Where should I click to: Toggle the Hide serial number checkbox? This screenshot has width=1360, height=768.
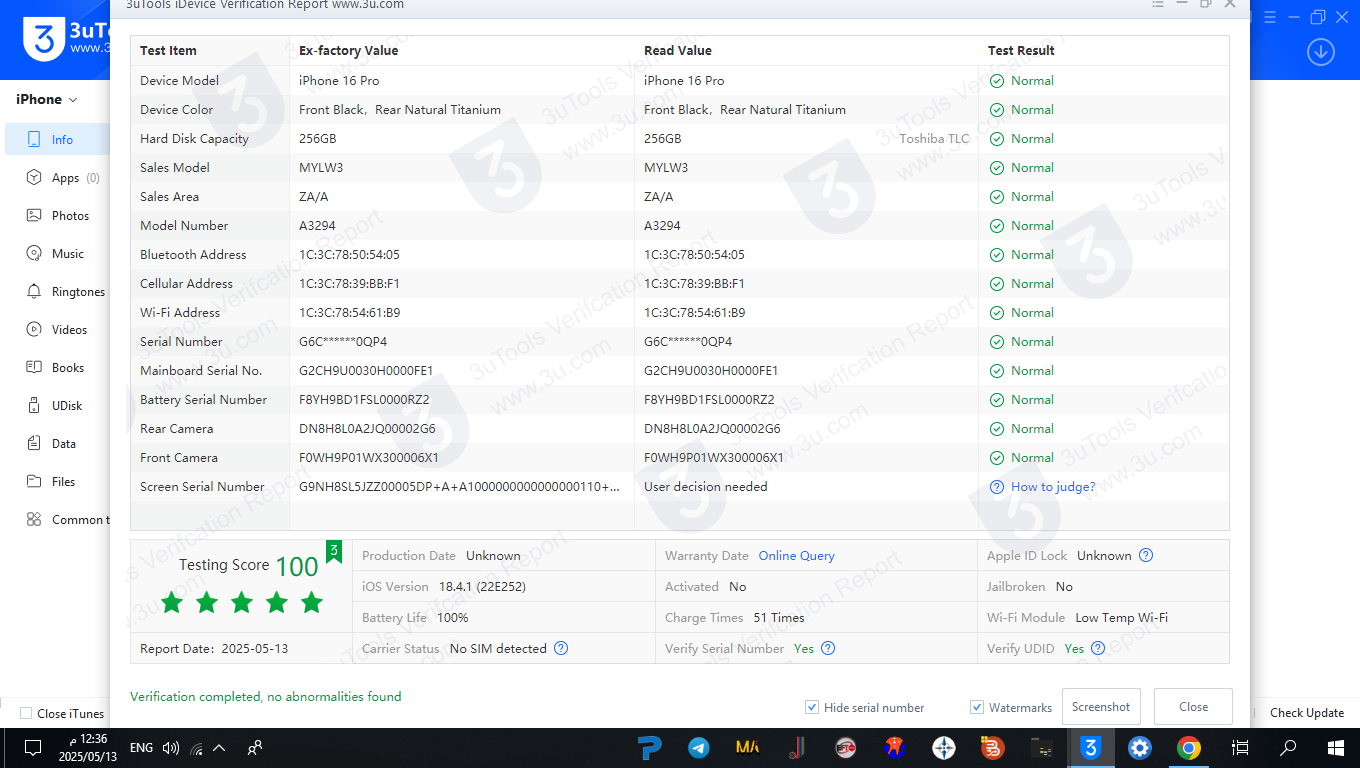point(812,708)
